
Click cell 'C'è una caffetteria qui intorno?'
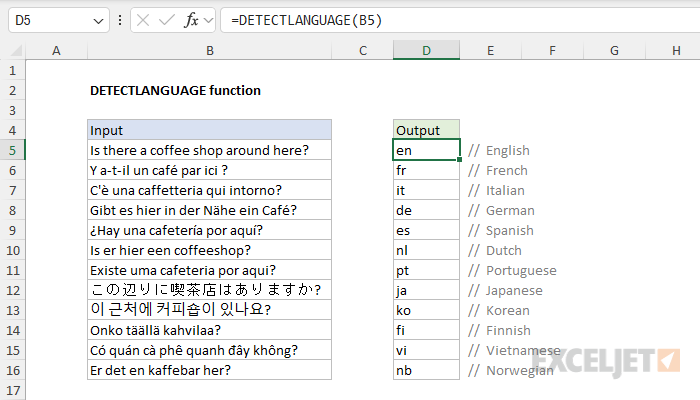click(x=209, y=190)
